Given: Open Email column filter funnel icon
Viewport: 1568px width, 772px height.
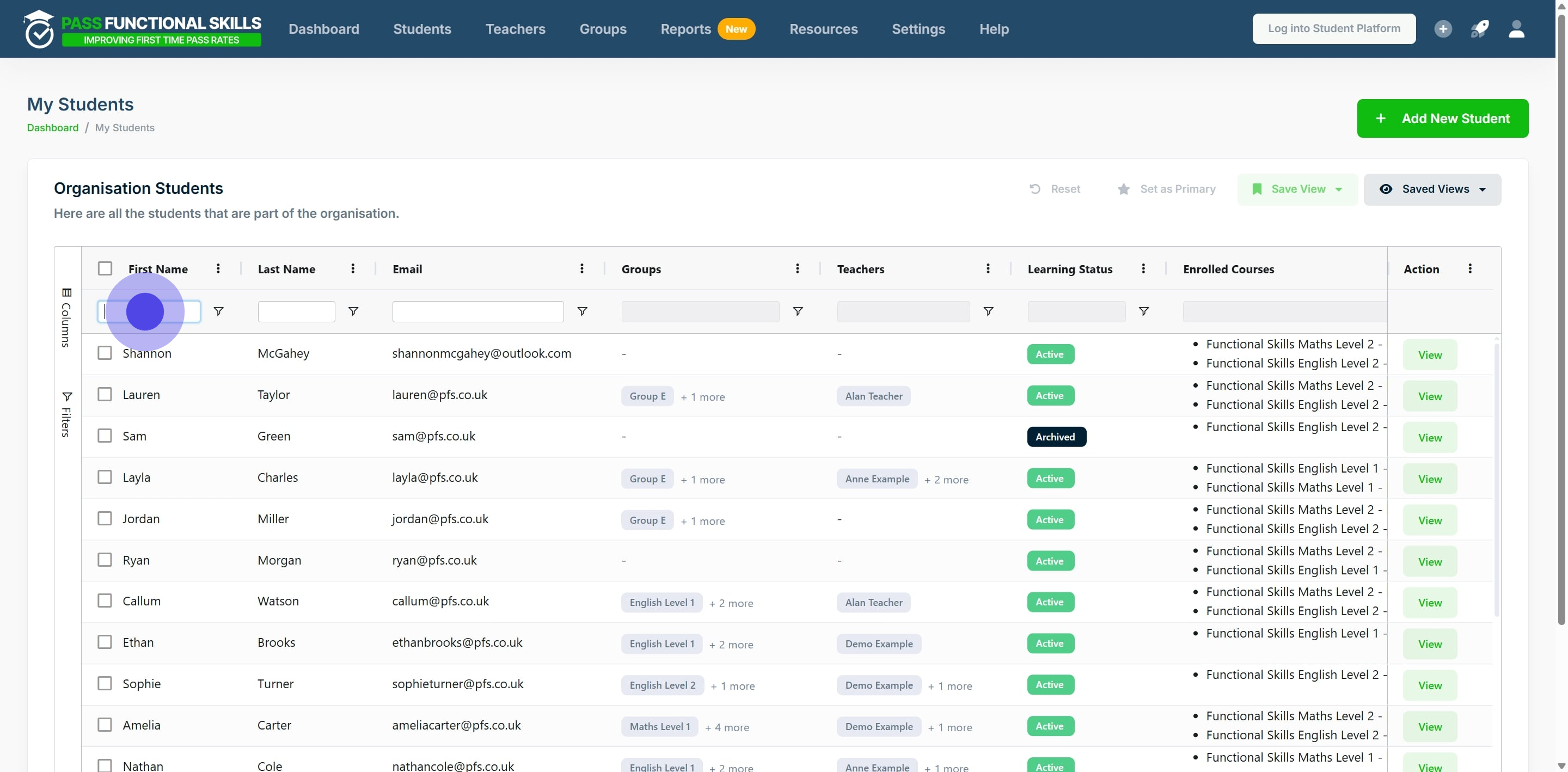Looking at the screenshot, I should [582, 311].
